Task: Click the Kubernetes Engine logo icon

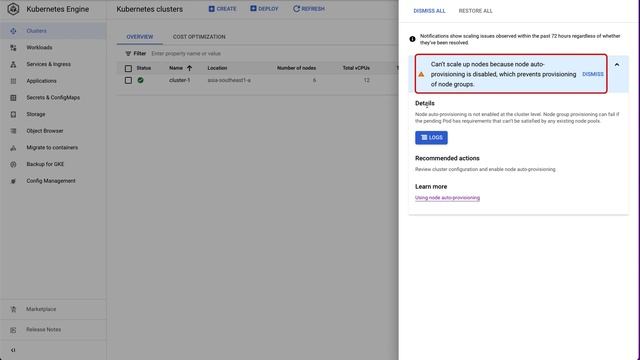Action: 13,9
